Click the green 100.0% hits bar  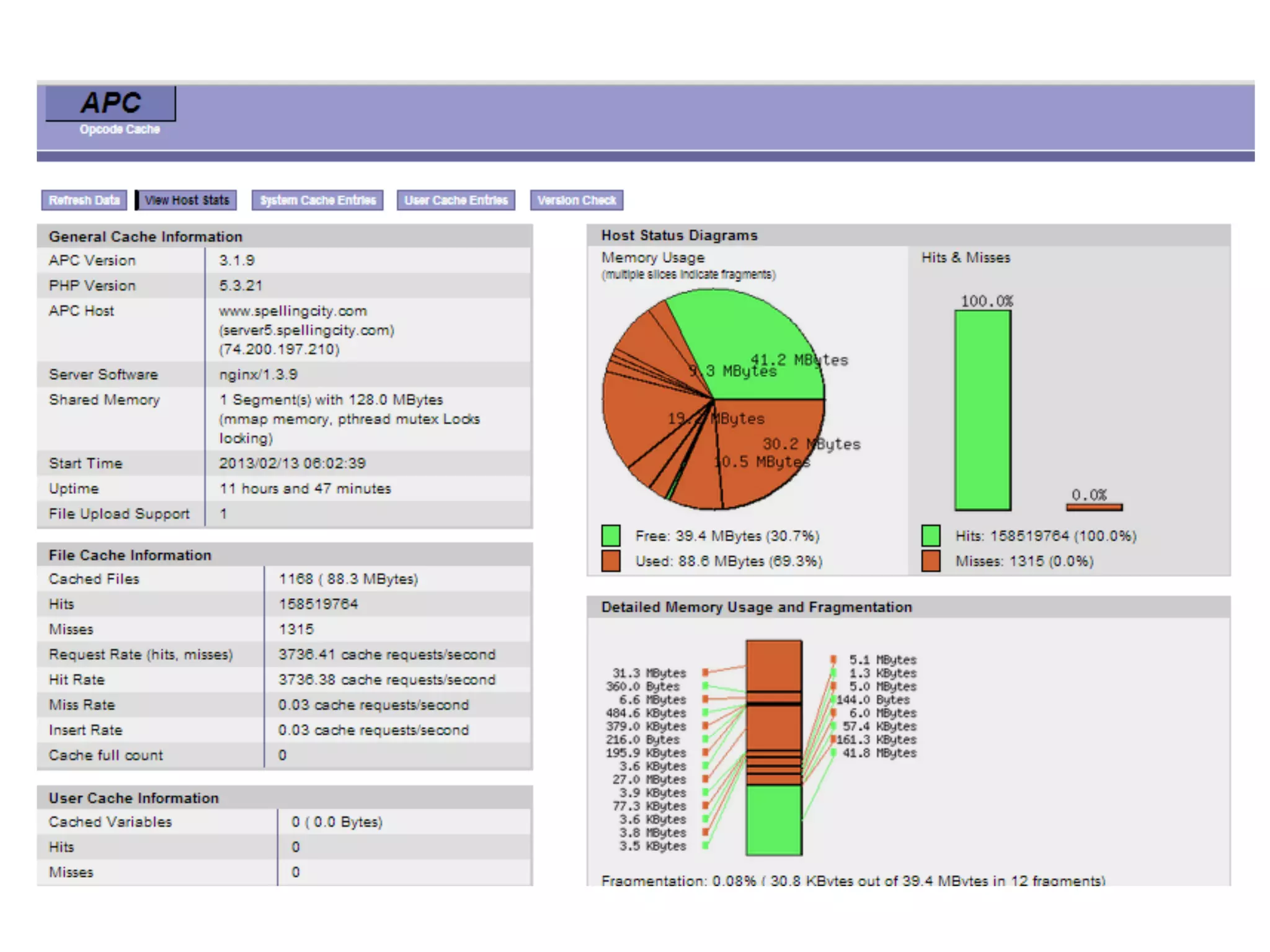coord(983,410)
